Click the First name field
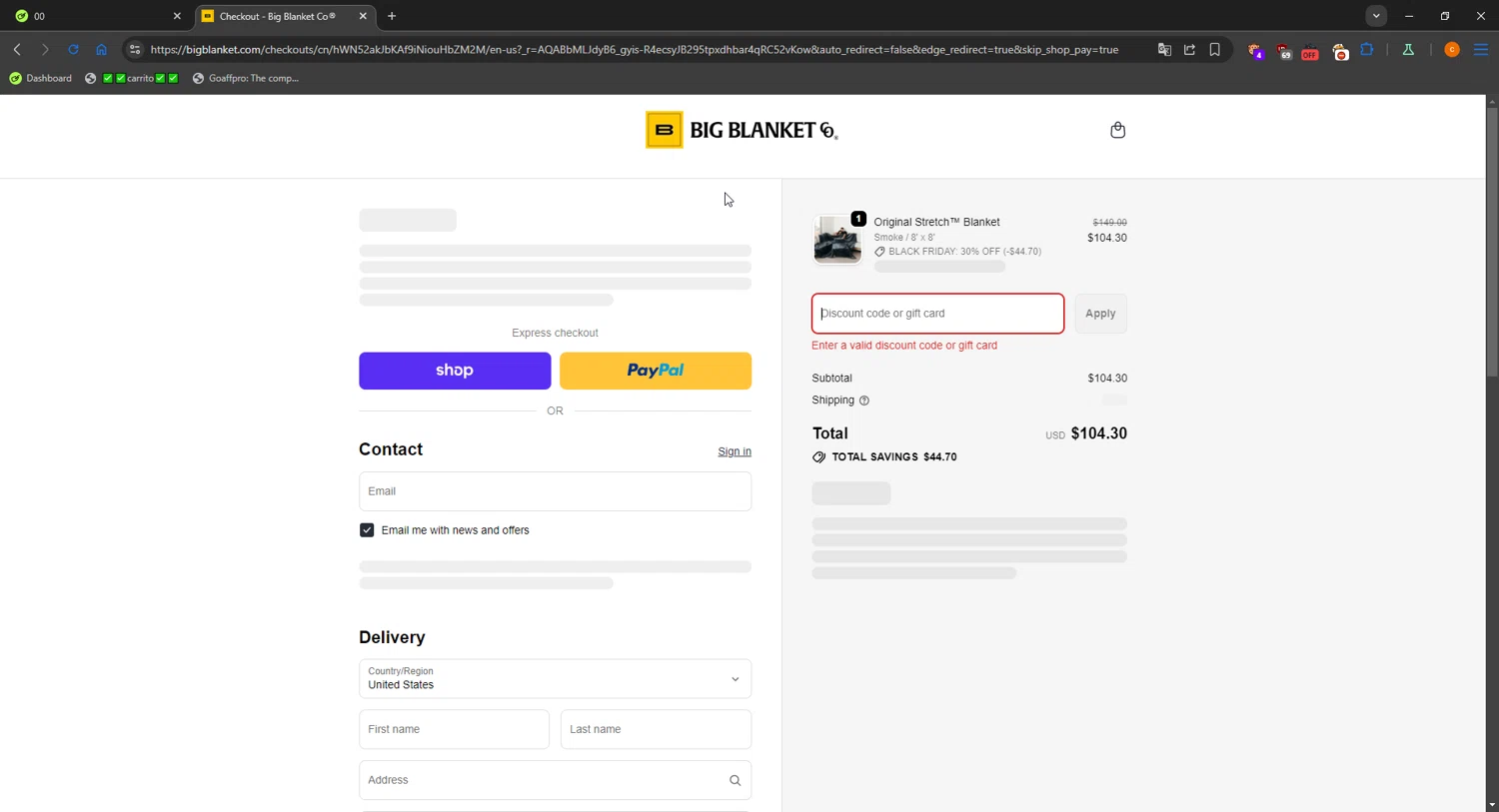 tap(454, 729)
